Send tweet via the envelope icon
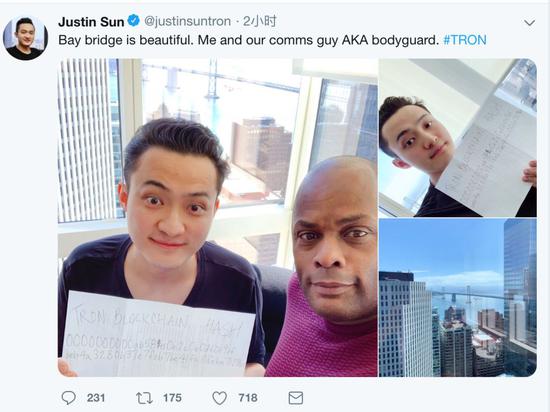Image resolution: width=550 pixels, height=412 pixels. [296, 398]
